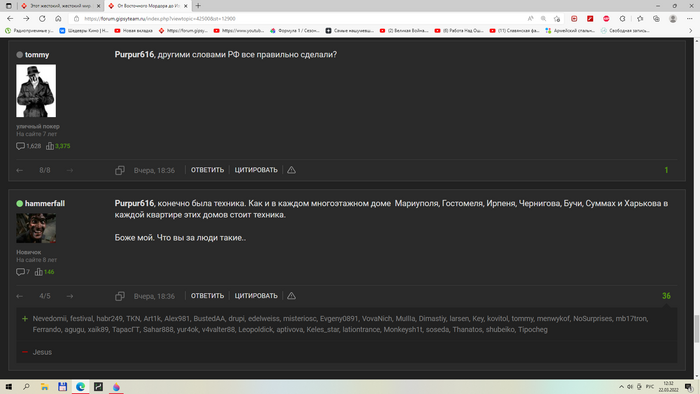700x394 pixels.
Task: Expand the bookmarks overflow chevron
Action: [691, 31]
